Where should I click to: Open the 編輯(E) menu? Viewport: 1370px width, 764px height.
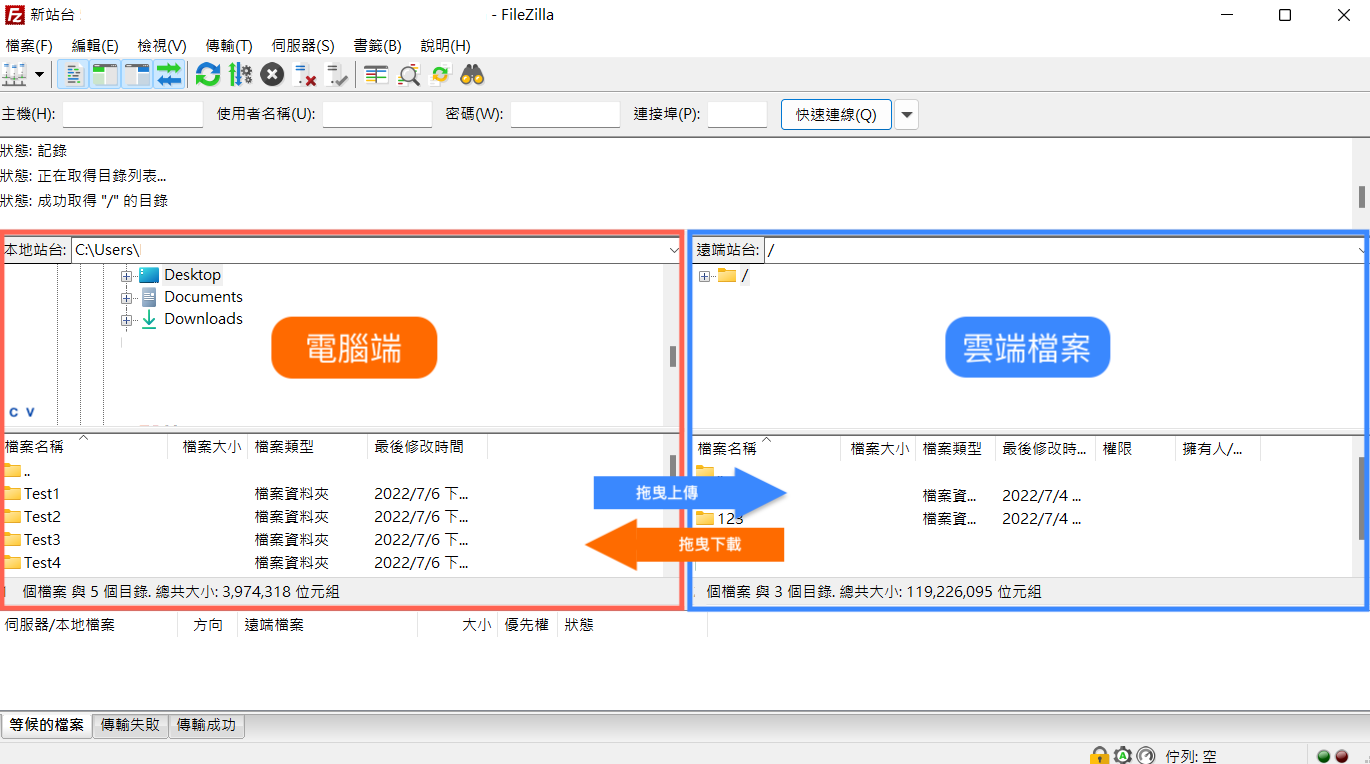click(x=95, y=46)
